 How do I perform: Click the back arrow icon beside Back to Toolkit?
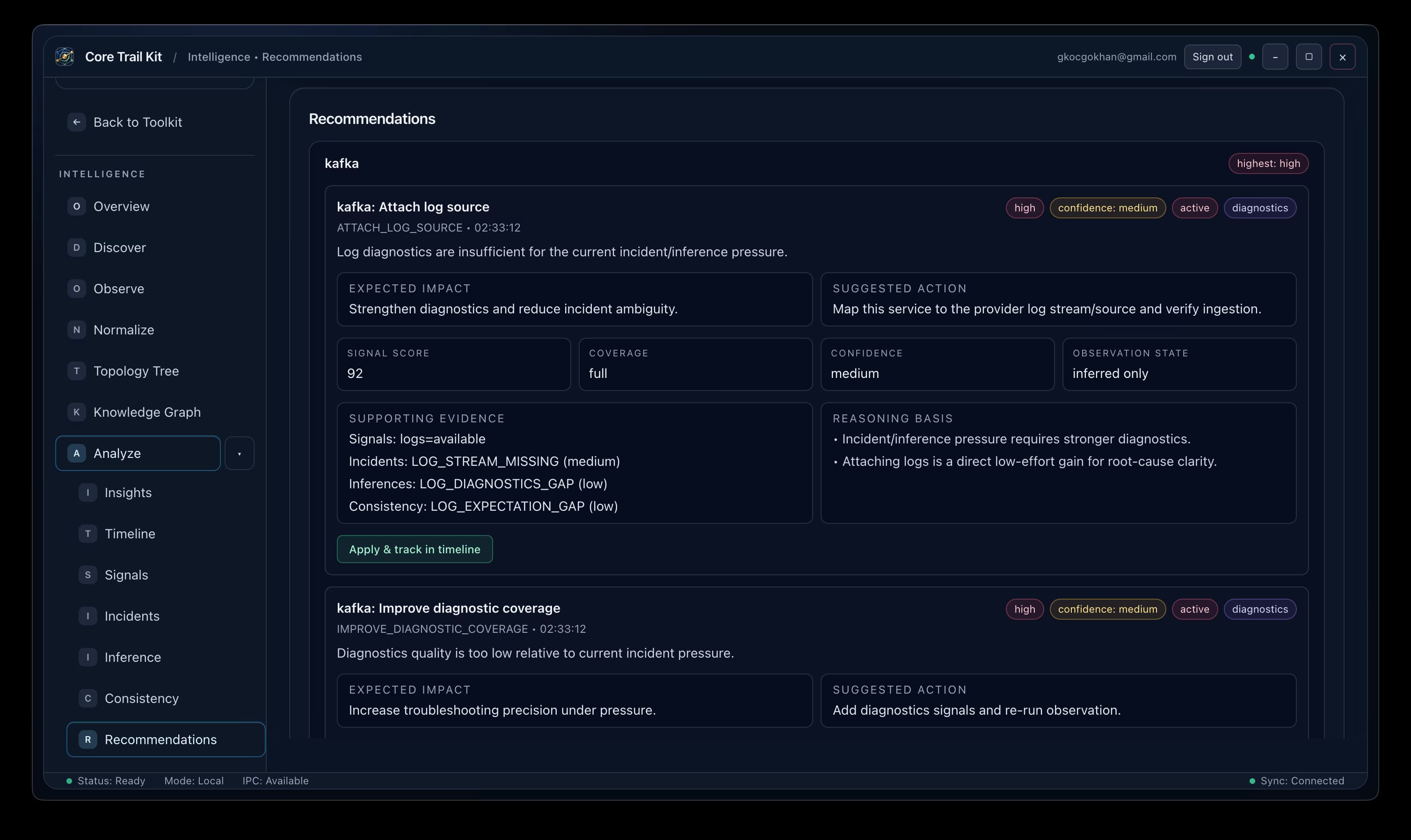pos(76,122)
